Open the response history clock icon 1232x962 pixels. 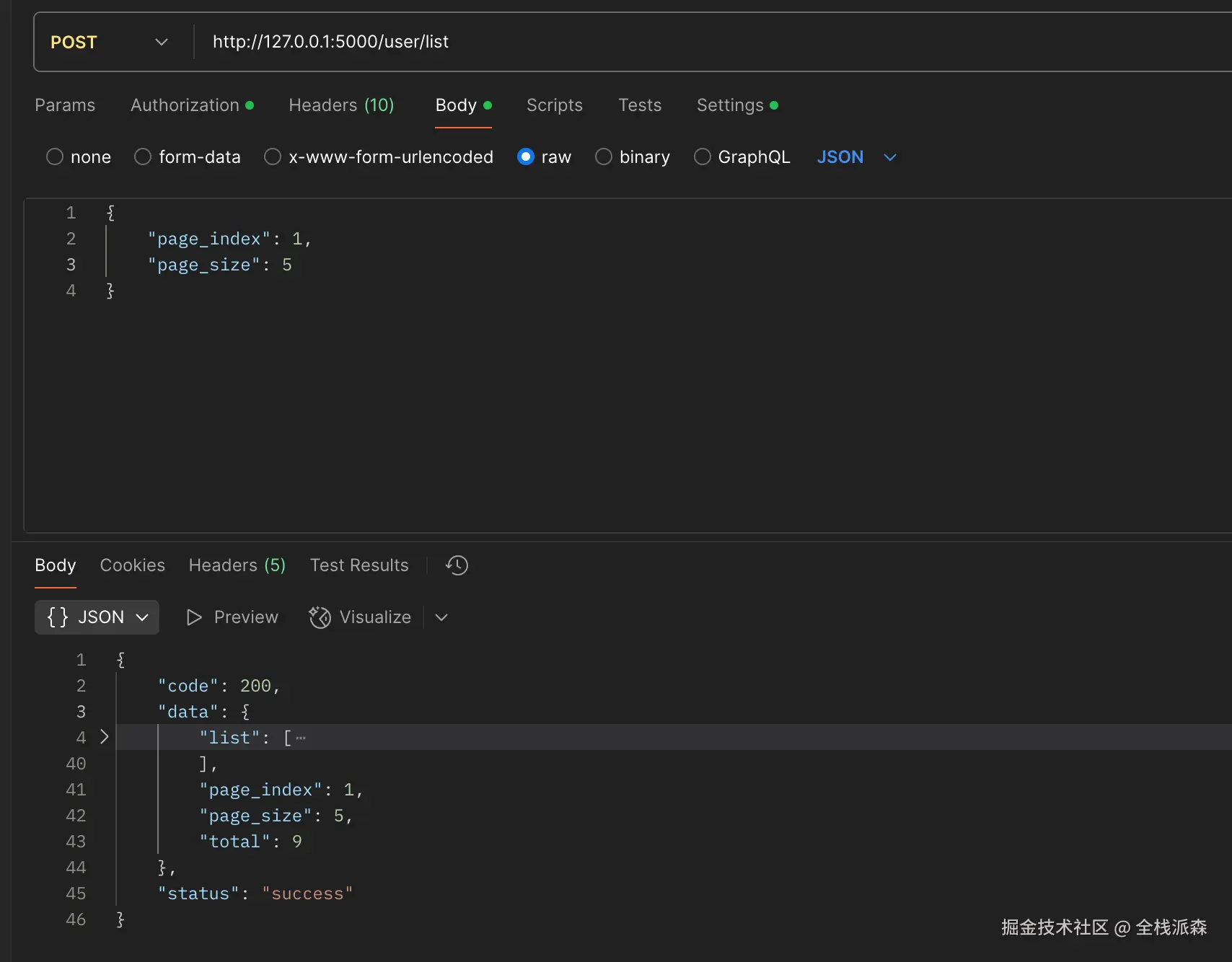tap(457, 565)
